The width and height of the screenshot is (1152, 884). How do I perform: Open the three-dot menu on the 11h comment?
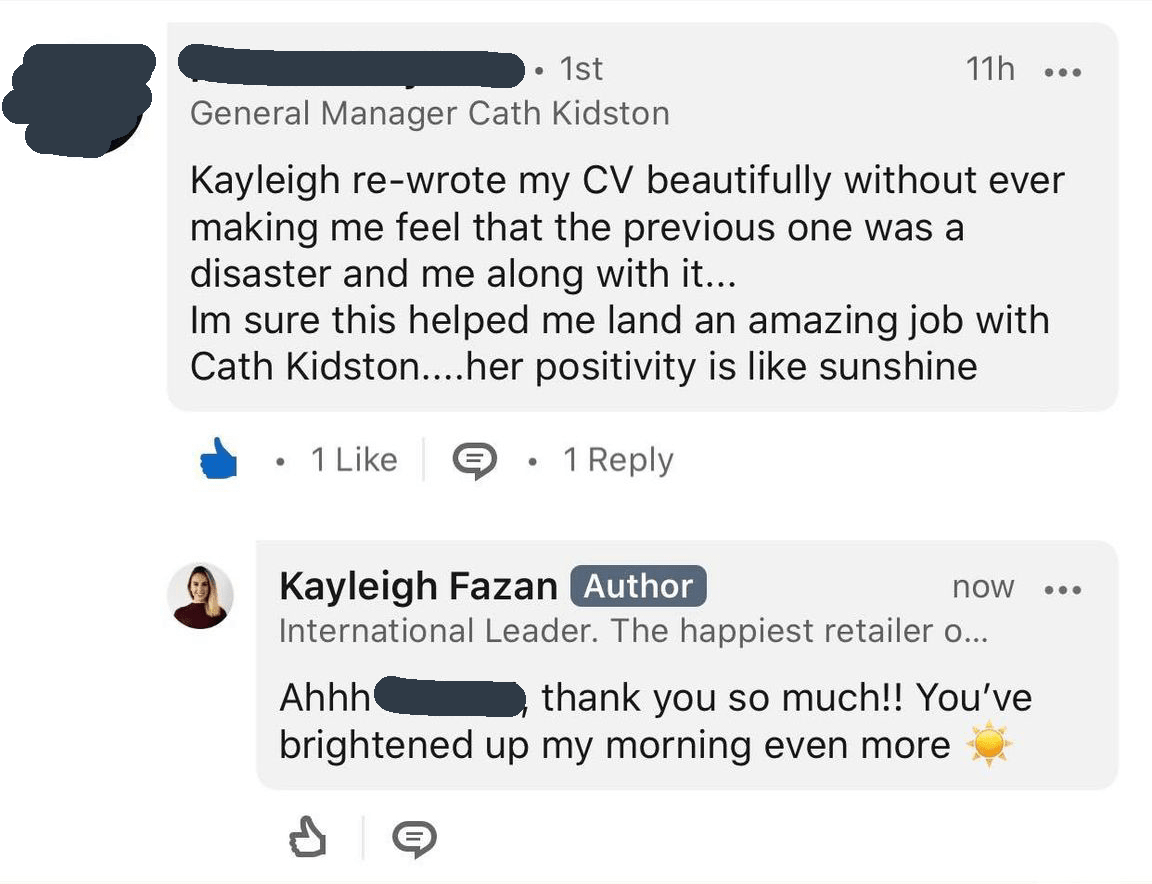pos(1062,72)
